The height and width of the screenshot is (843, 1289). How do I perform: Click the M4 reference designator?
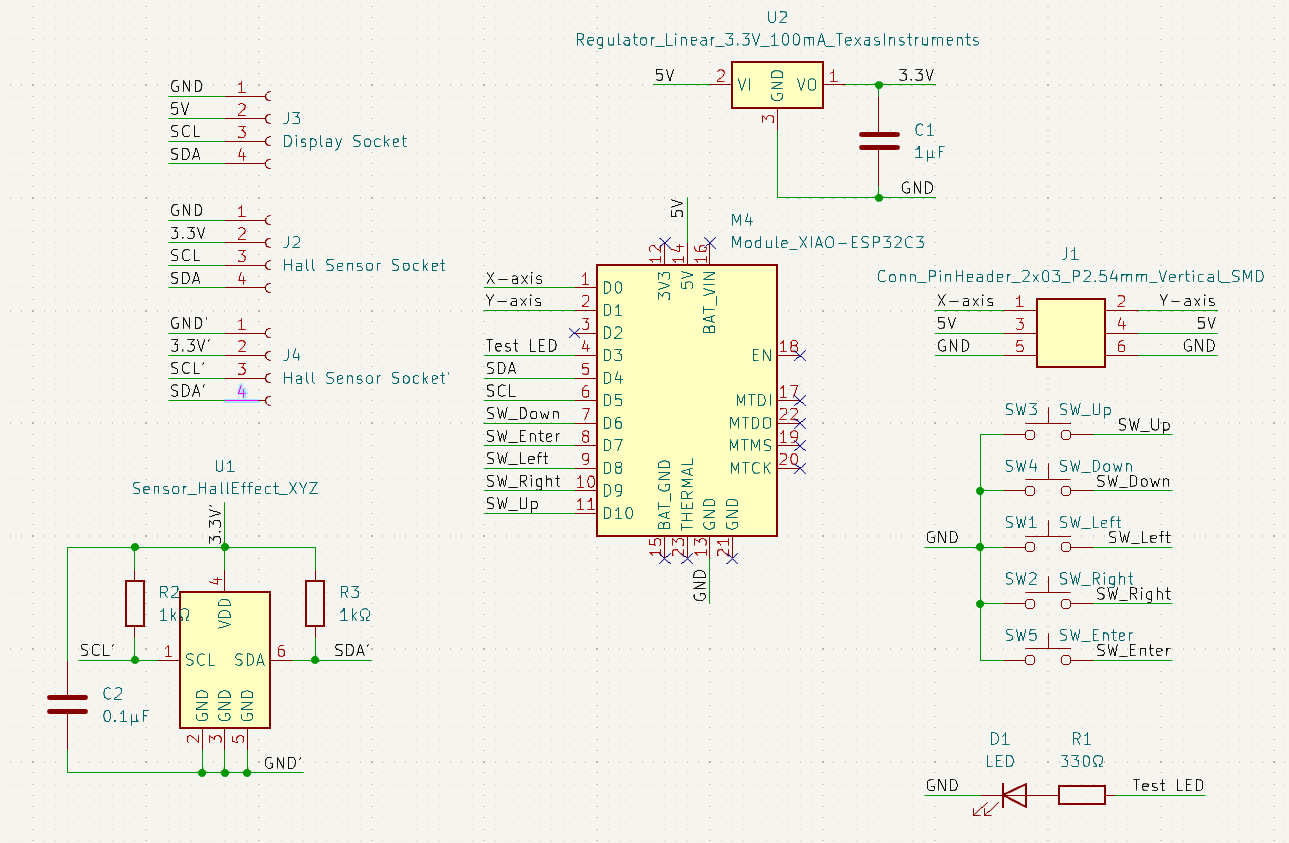click(742, 220)
